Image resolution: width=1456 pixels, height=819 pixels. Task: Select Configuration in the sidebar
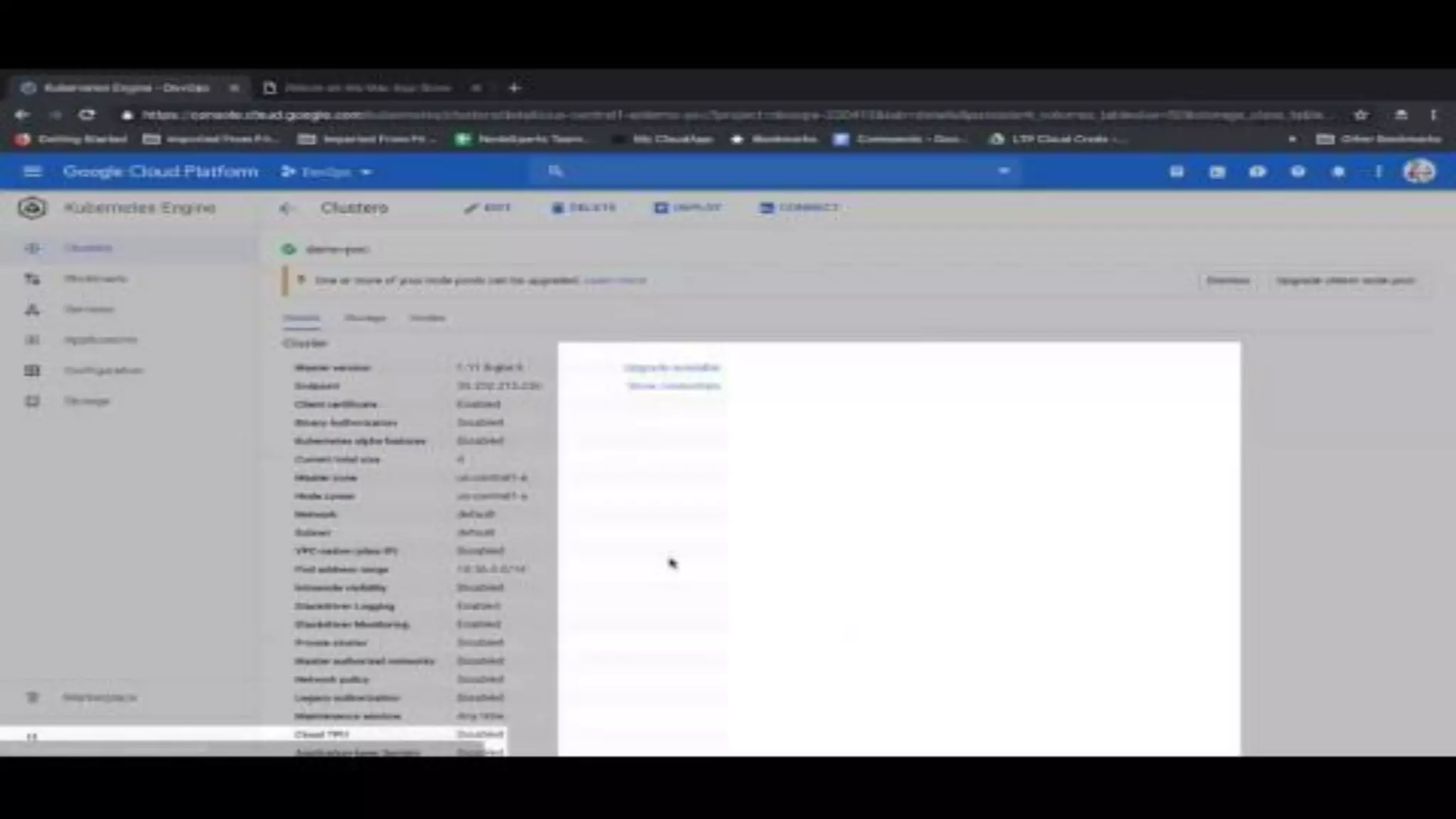click(103, 370)
